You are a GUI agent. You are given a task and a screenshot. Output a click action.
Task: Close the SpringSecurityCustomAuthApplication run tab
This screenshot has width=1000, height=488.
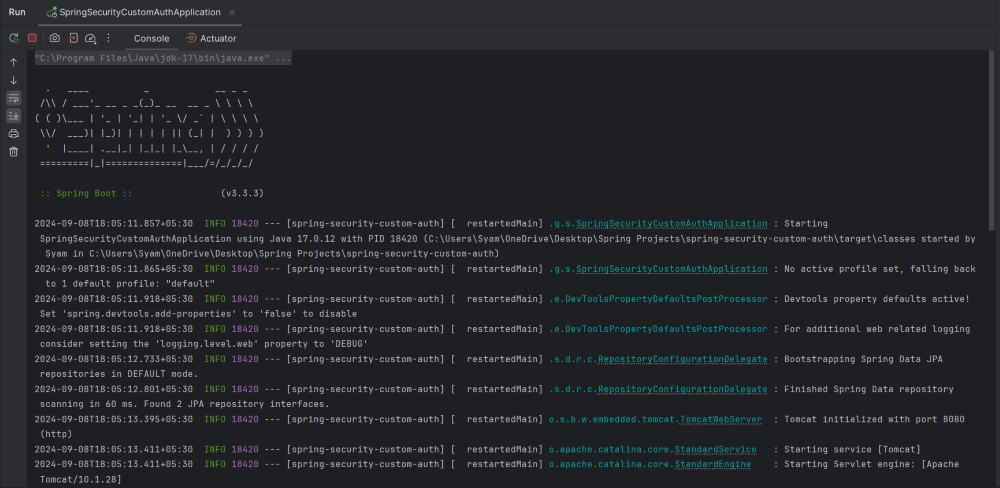tap(232, 12)
